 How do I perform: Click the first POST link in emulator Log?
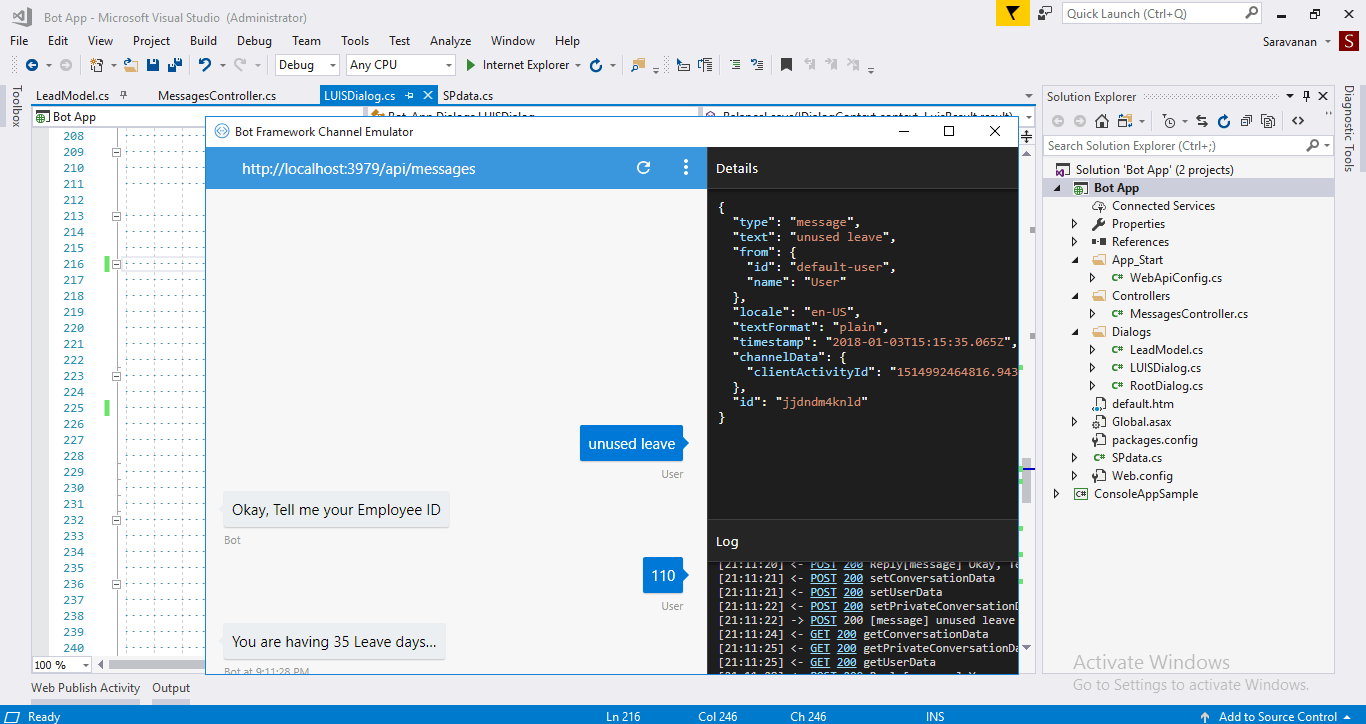[x=823, y=564]
